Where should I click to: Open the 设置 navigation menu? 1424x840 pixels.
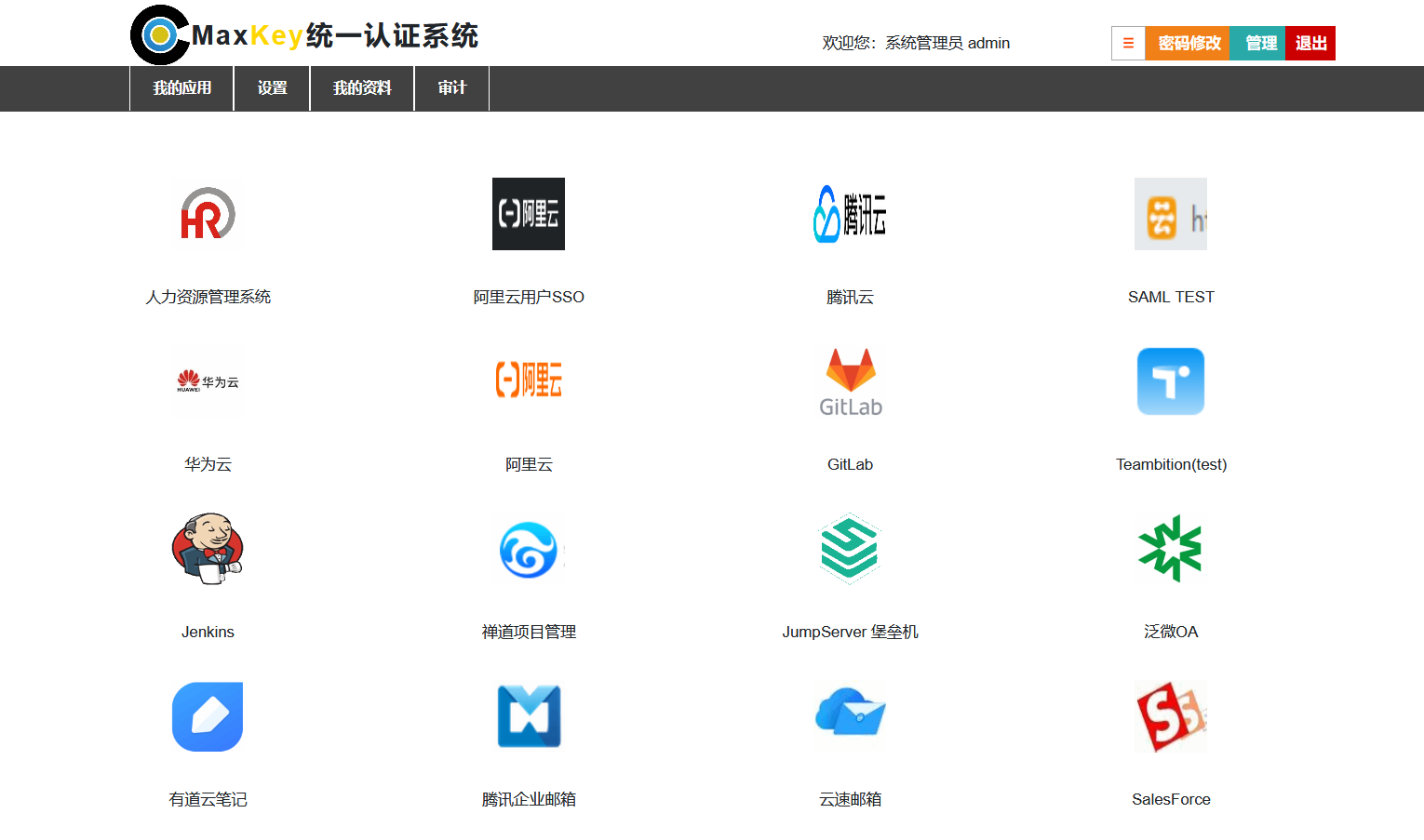point(272,88)
